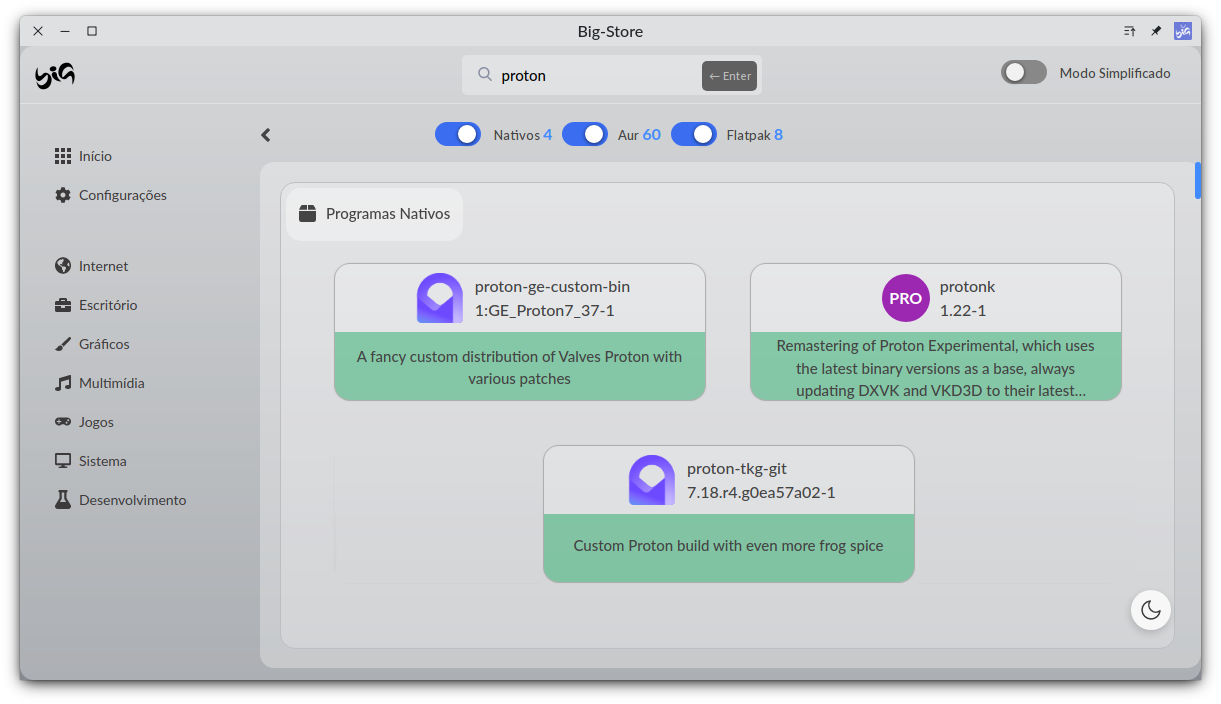1221x704 pixels.
Task: Click the Gráficos brush icon
Action: click(63, 344)
